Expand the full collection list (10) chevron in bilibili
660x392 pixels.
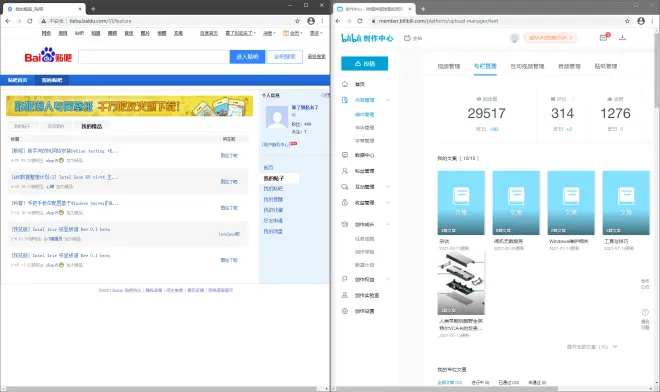(615, 347)
